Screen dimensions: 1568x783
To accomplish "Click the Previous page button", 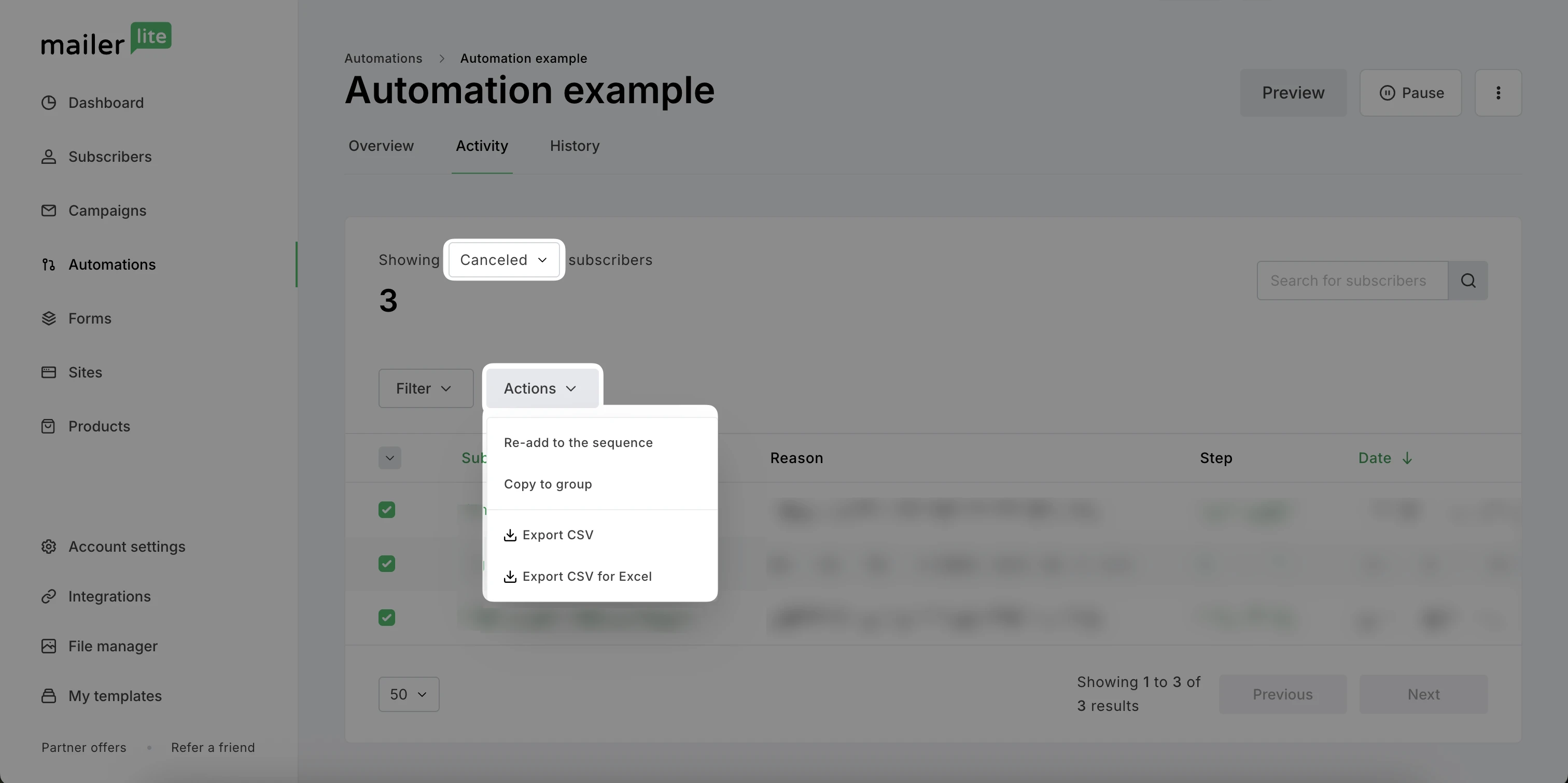I will click(1282, 694).
